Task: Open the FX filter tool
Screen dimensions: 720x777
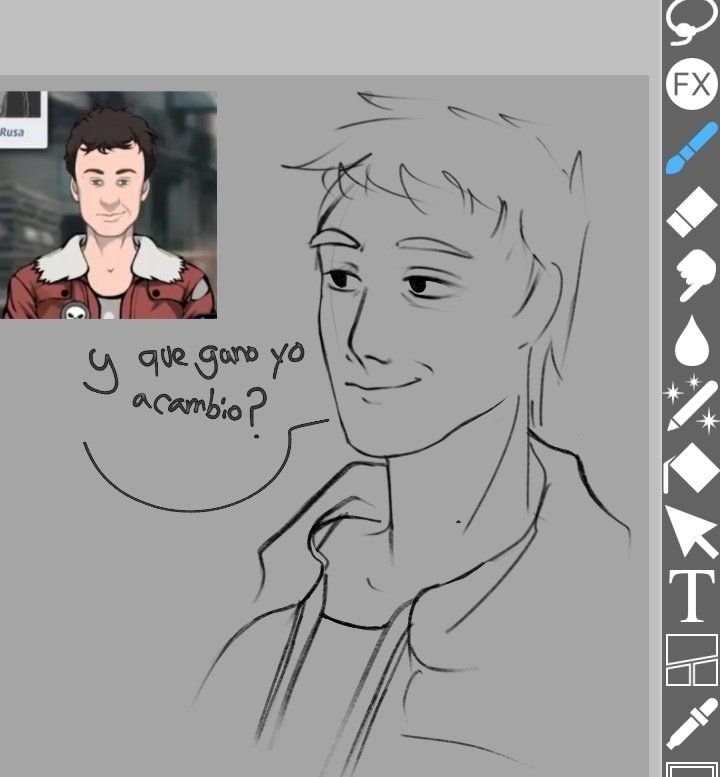Action: coord(691,84)
